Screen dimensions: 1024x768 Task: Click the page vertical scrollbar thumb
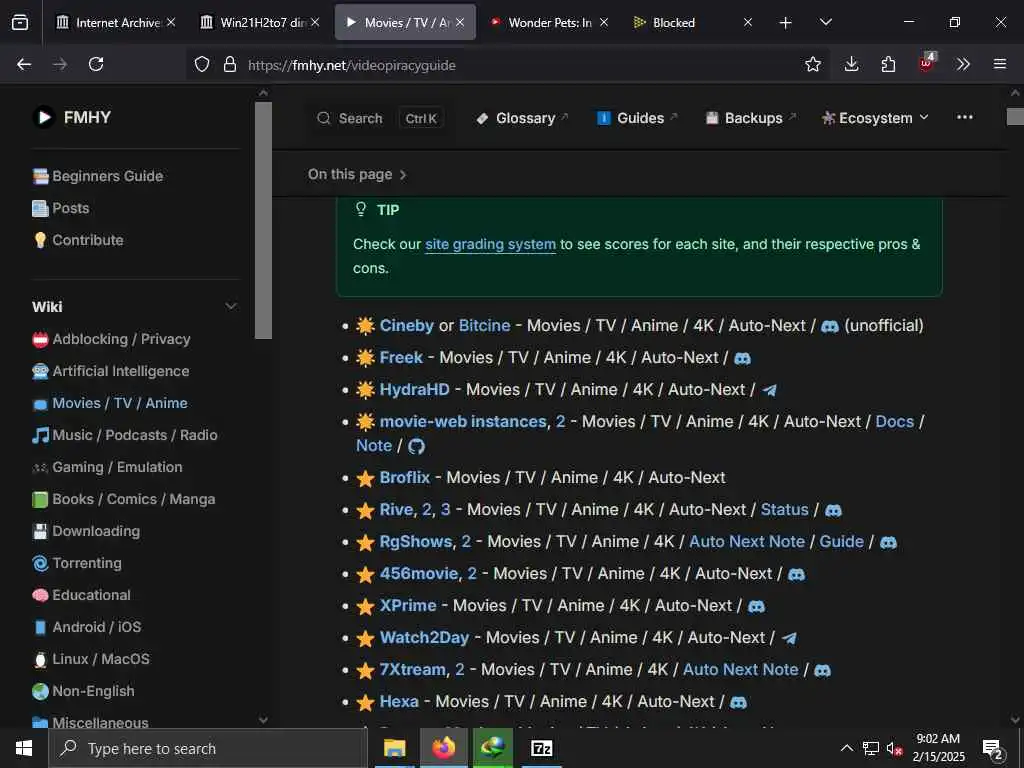click(x=1015, y=117)
